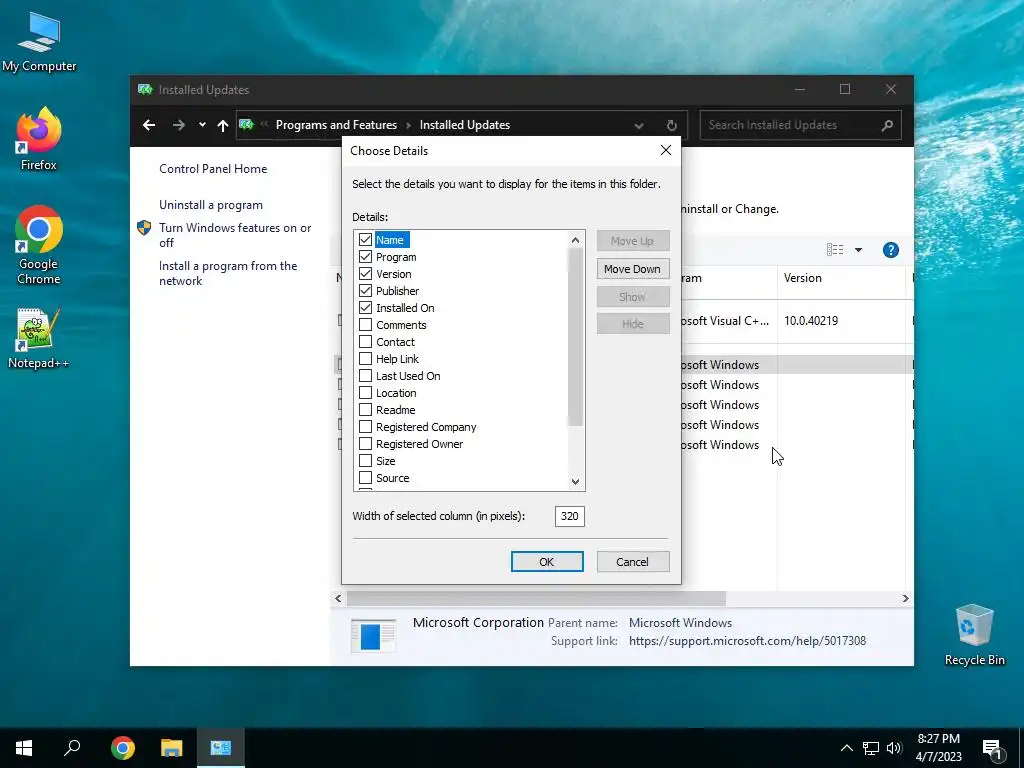The height and width of the screenshot is (768, 1024).
Task: Launch Firefox from the desktop
Action: pyautogui.click(x=39, y=138)
